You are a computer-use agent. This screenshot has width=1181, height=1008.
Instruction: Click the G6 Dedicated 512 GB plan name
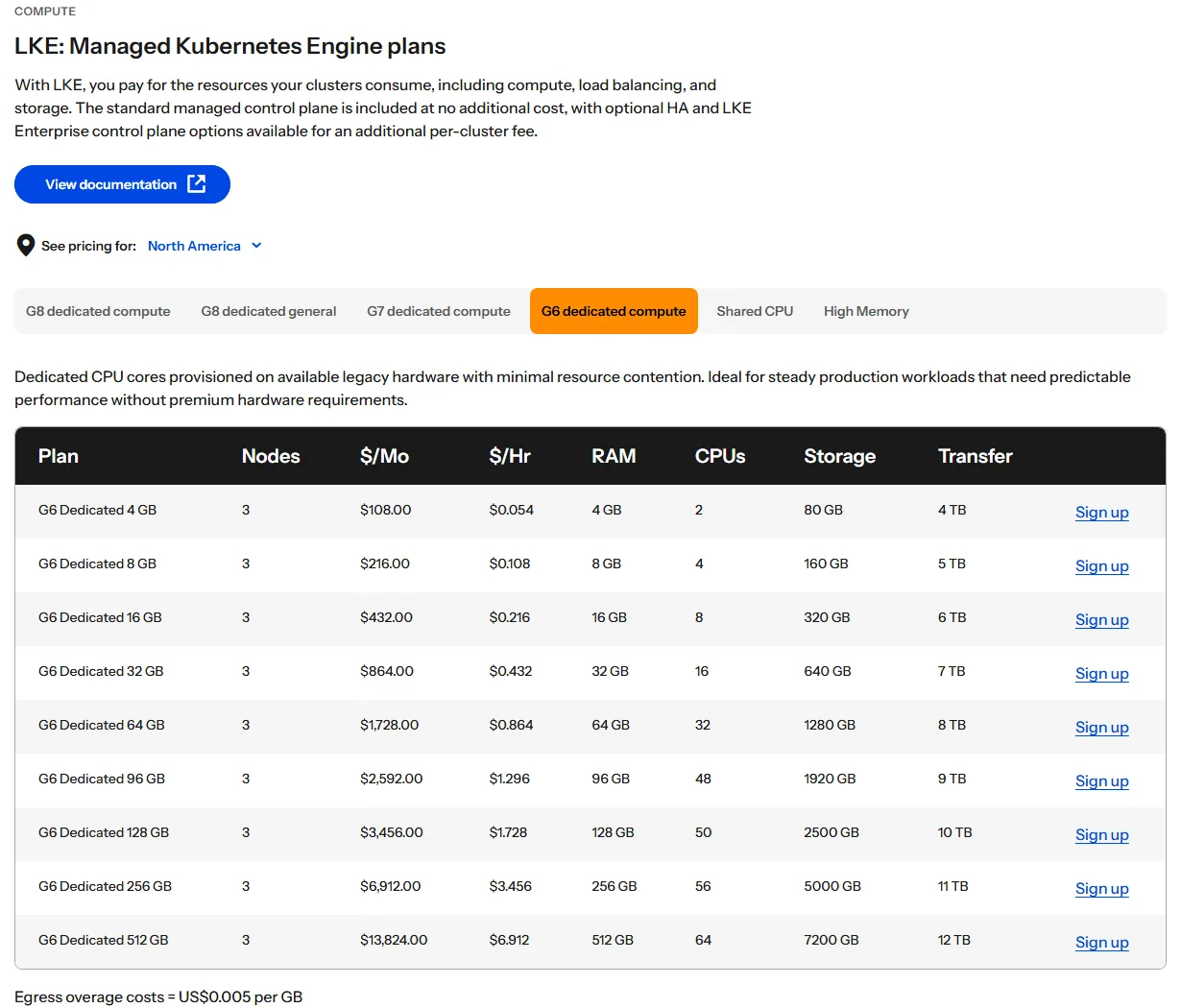pos(104,940)
